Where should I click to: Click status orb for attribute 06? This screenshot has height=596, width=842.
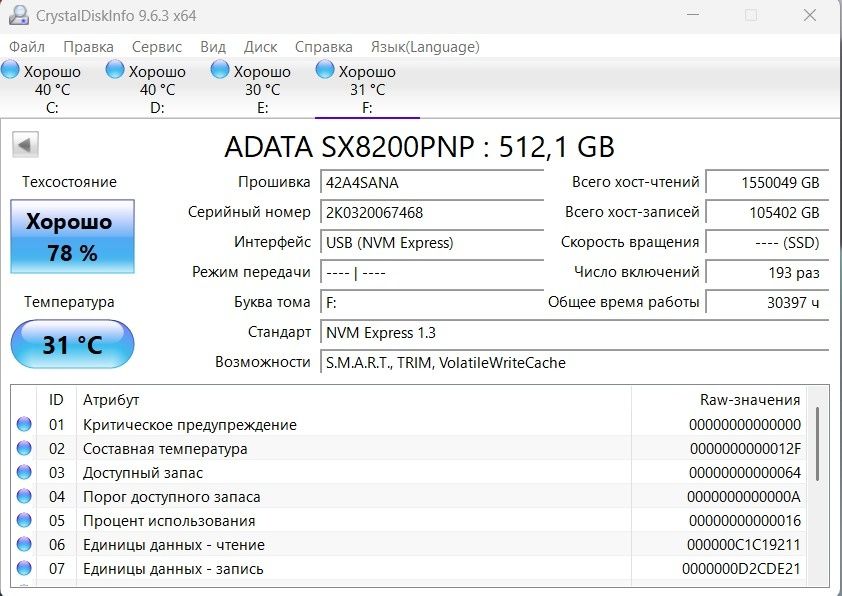24,544
